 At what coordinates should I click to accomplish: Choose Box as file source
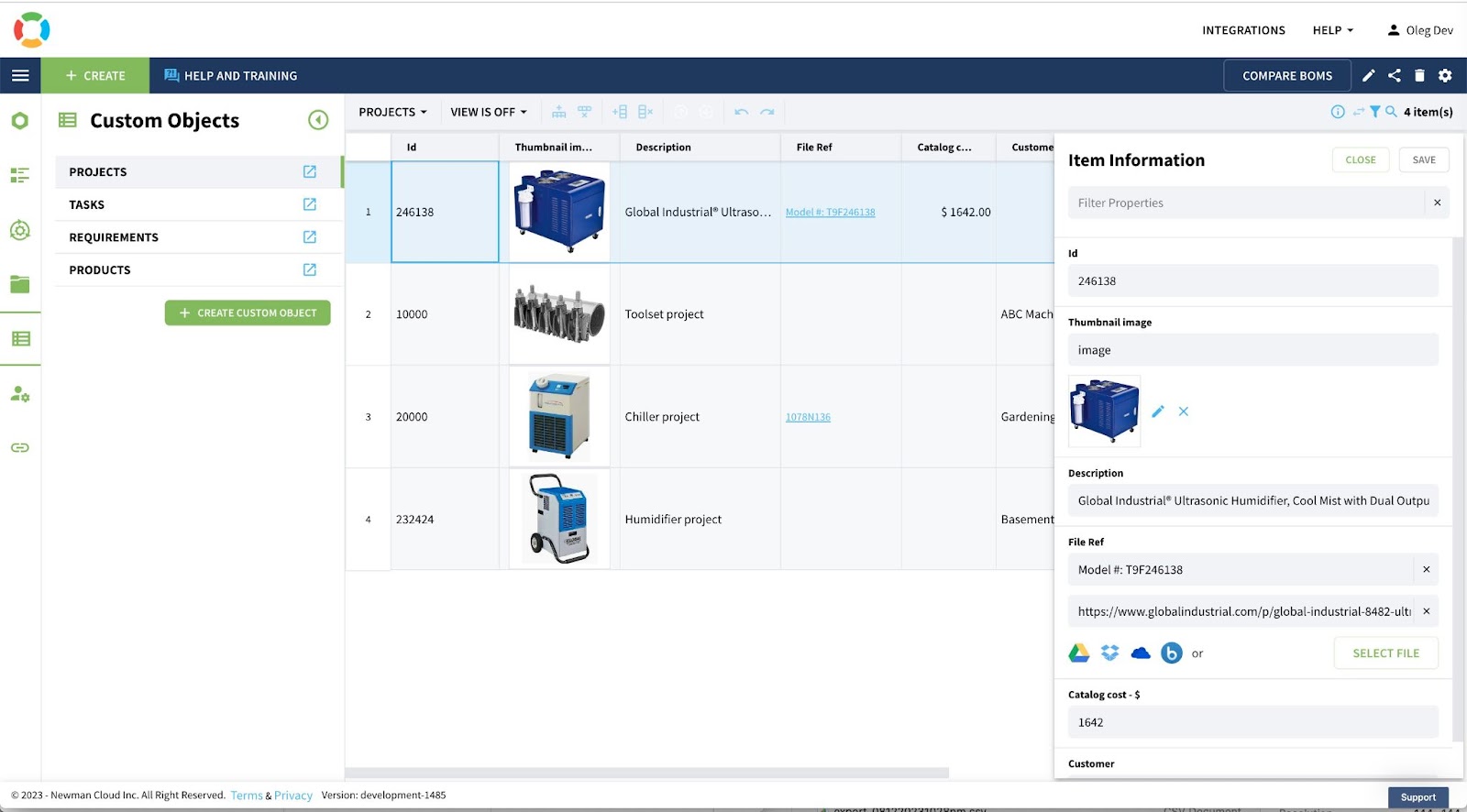click(x=1172, y=653)
